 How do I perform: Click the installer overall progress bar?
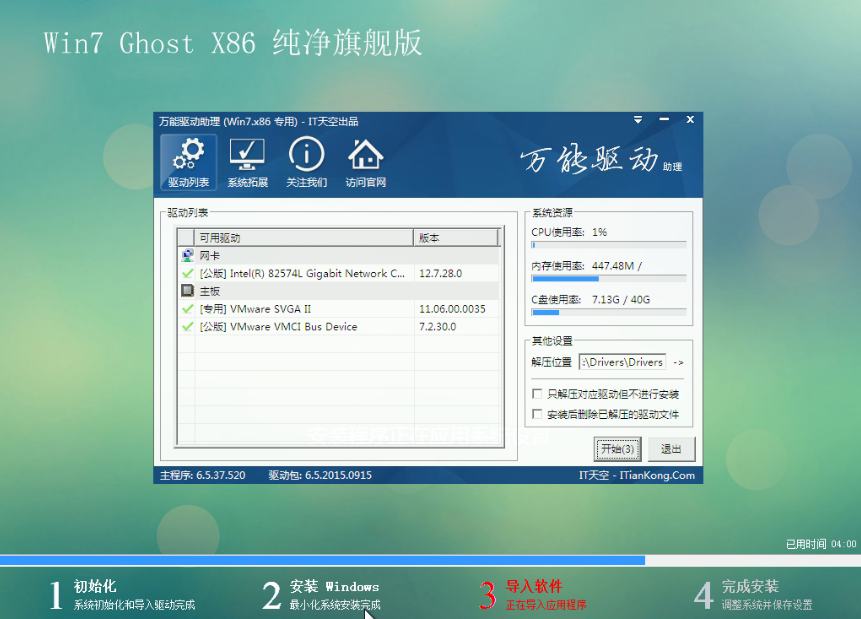point(430,560)
